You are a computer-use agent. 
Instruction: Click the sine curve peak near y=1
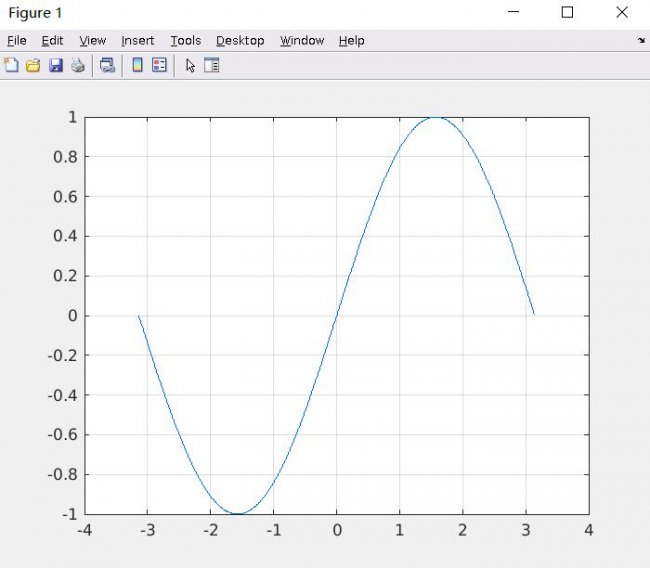[x=435, y=118]
